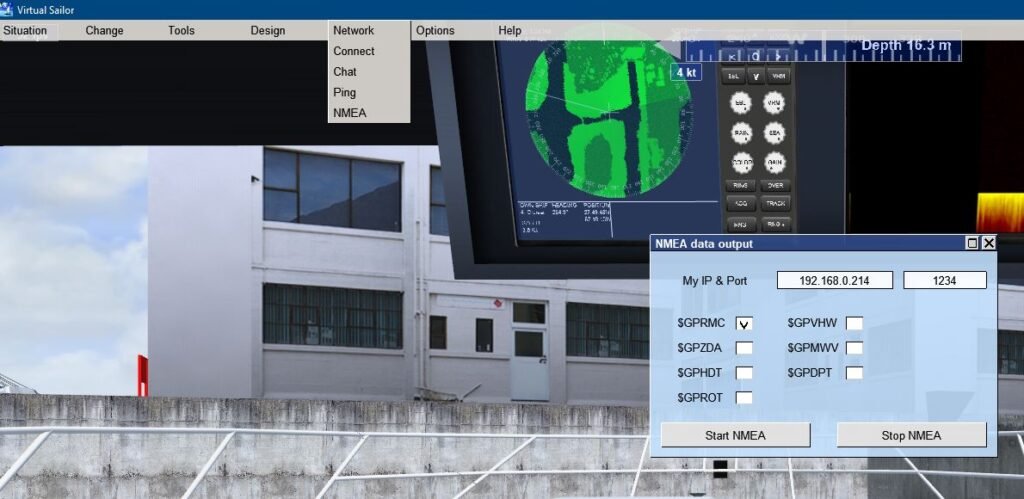This screenshot has width=1024, height=499.
Task: Enable the $GPHDT sentence checkbox
Action: click(x=744, y=373)
